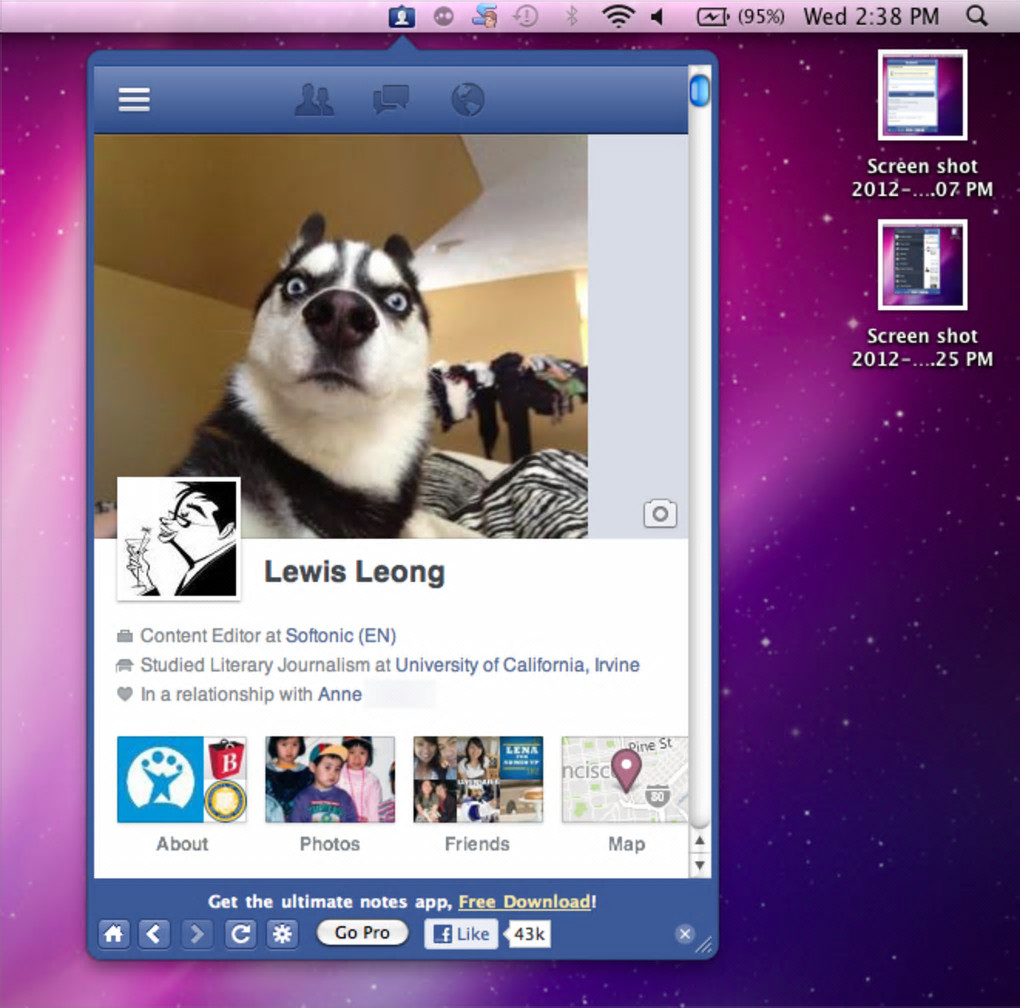
Task: Open the friend requests icon
Action: pos(314,100)
